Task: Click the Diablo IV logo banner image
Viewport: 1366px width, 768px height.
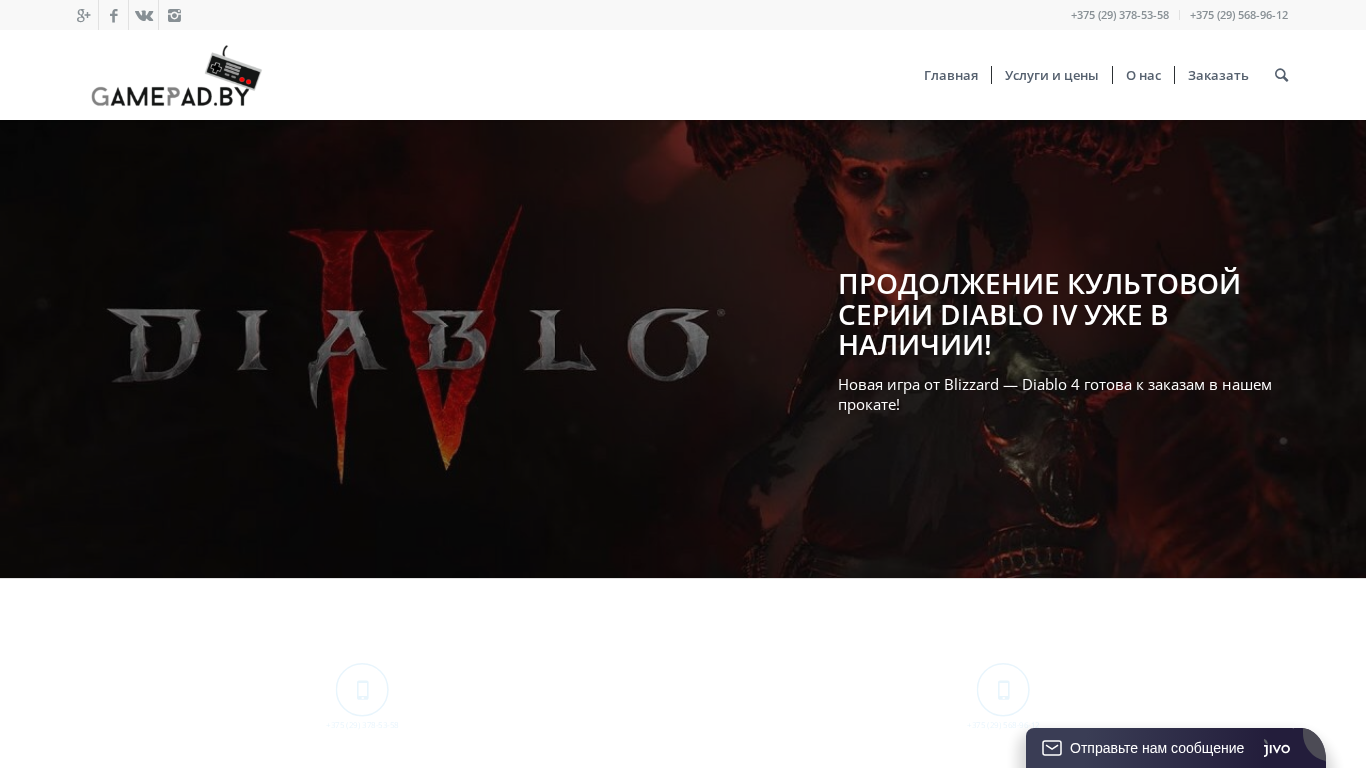Action: pos(415,346)
